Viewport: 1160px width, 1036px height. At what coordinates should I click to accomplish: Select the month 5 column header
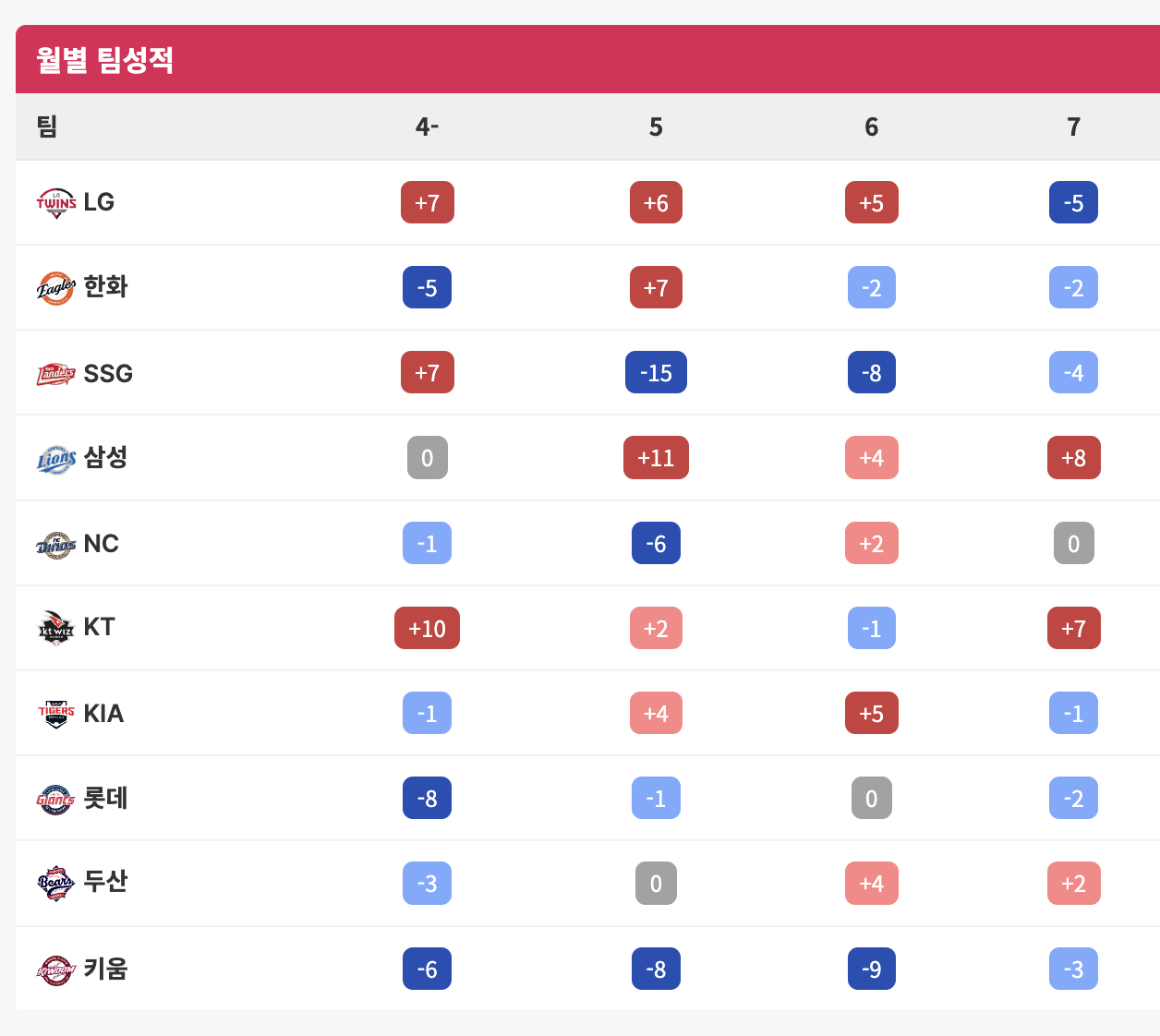(x=656, y=126)
